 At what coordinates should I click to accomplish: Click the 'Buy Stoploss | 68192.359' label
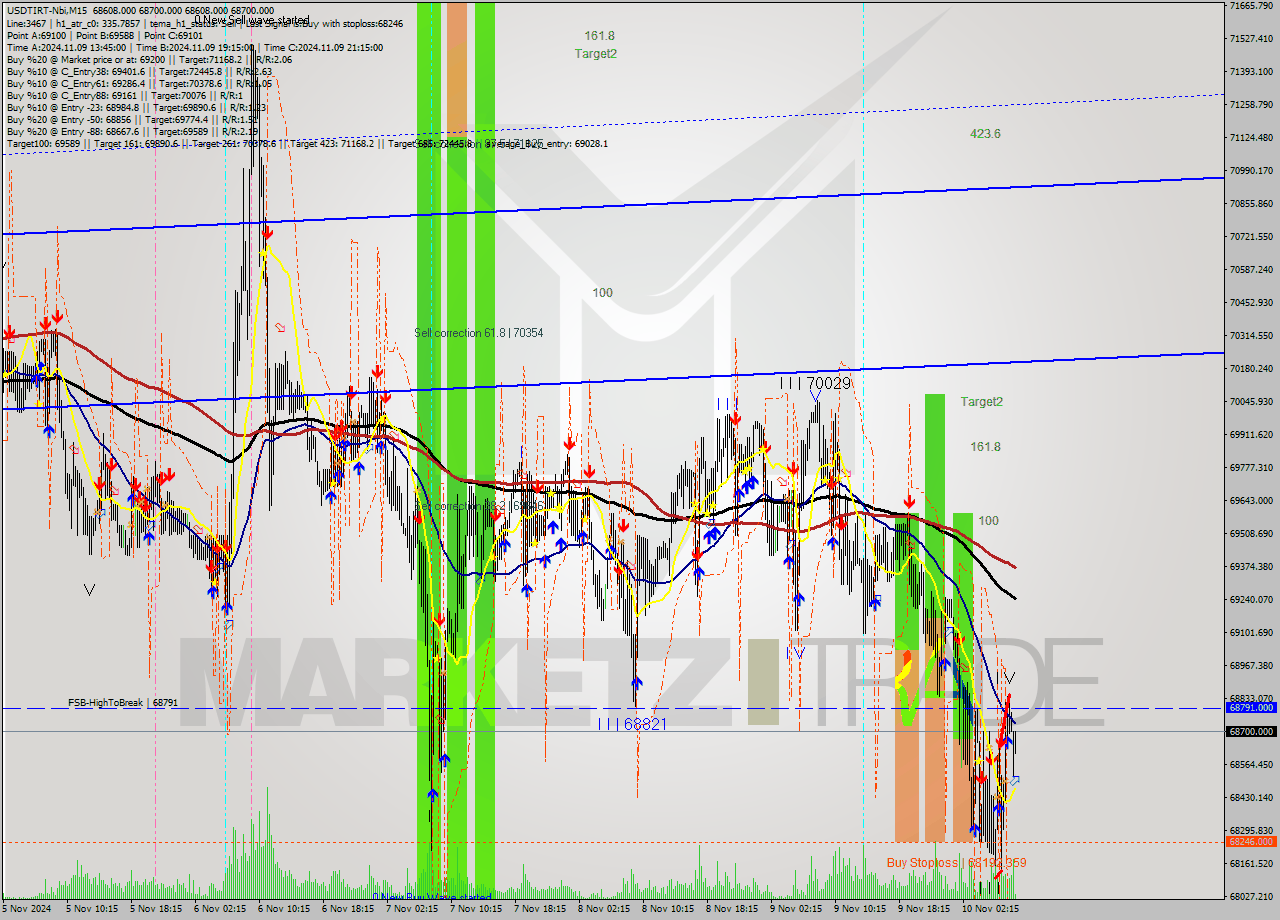(x=956, y=862)
